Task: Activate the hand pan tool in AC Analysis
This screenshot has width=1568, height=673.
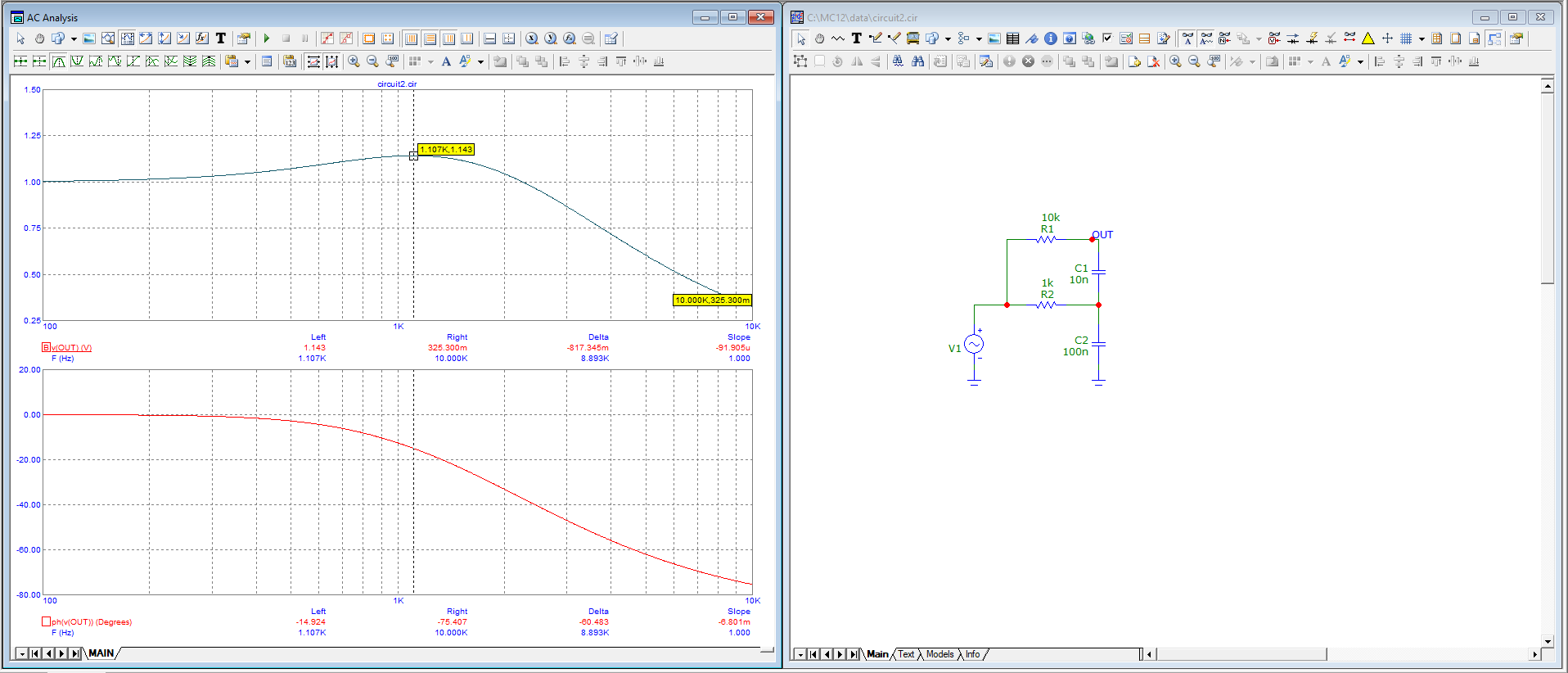Action: coord(39,38)
